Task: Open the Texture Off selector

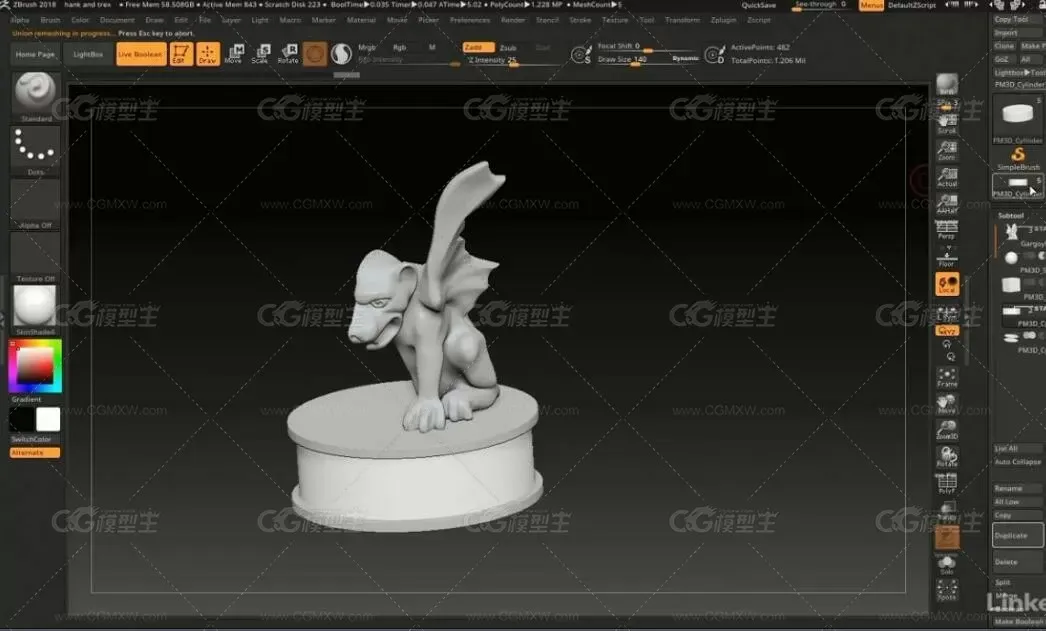Action: [x=35, y=257]
